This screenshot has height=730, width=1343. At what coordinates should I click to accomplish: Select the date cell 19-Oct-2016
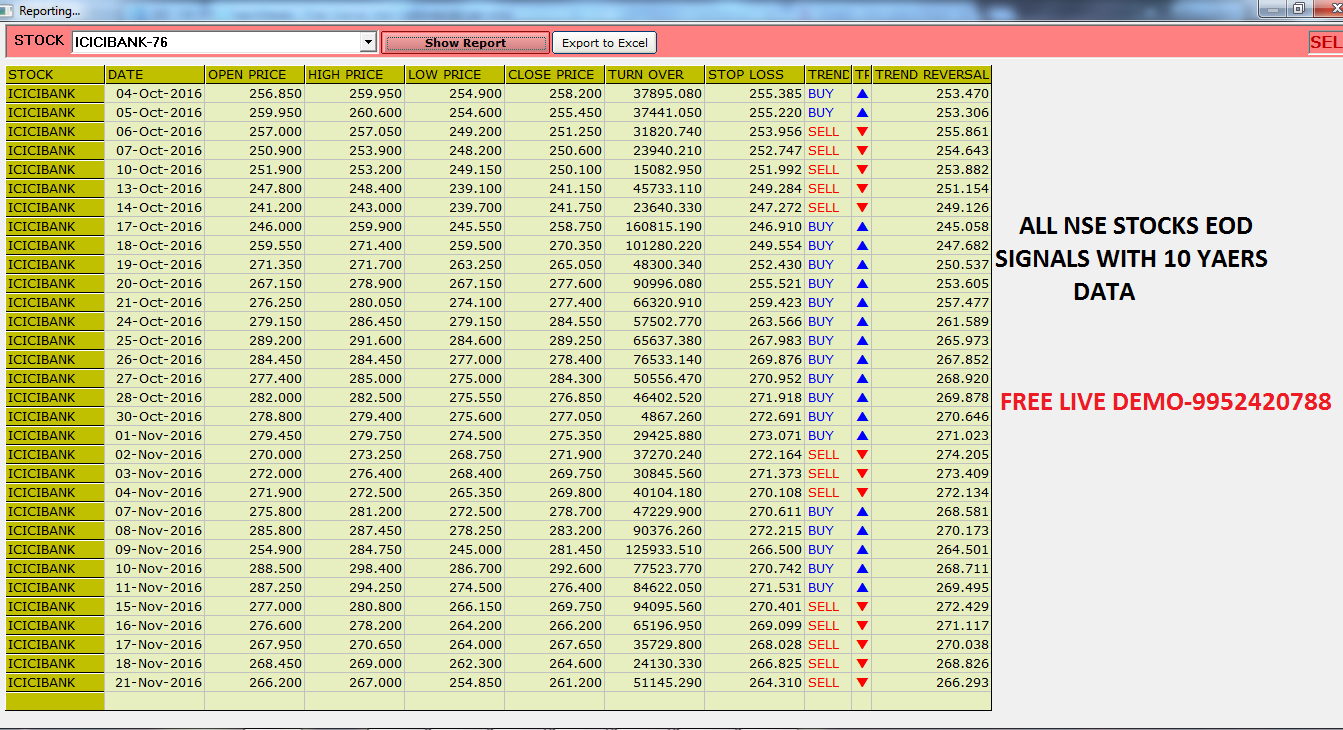(155, 265)
